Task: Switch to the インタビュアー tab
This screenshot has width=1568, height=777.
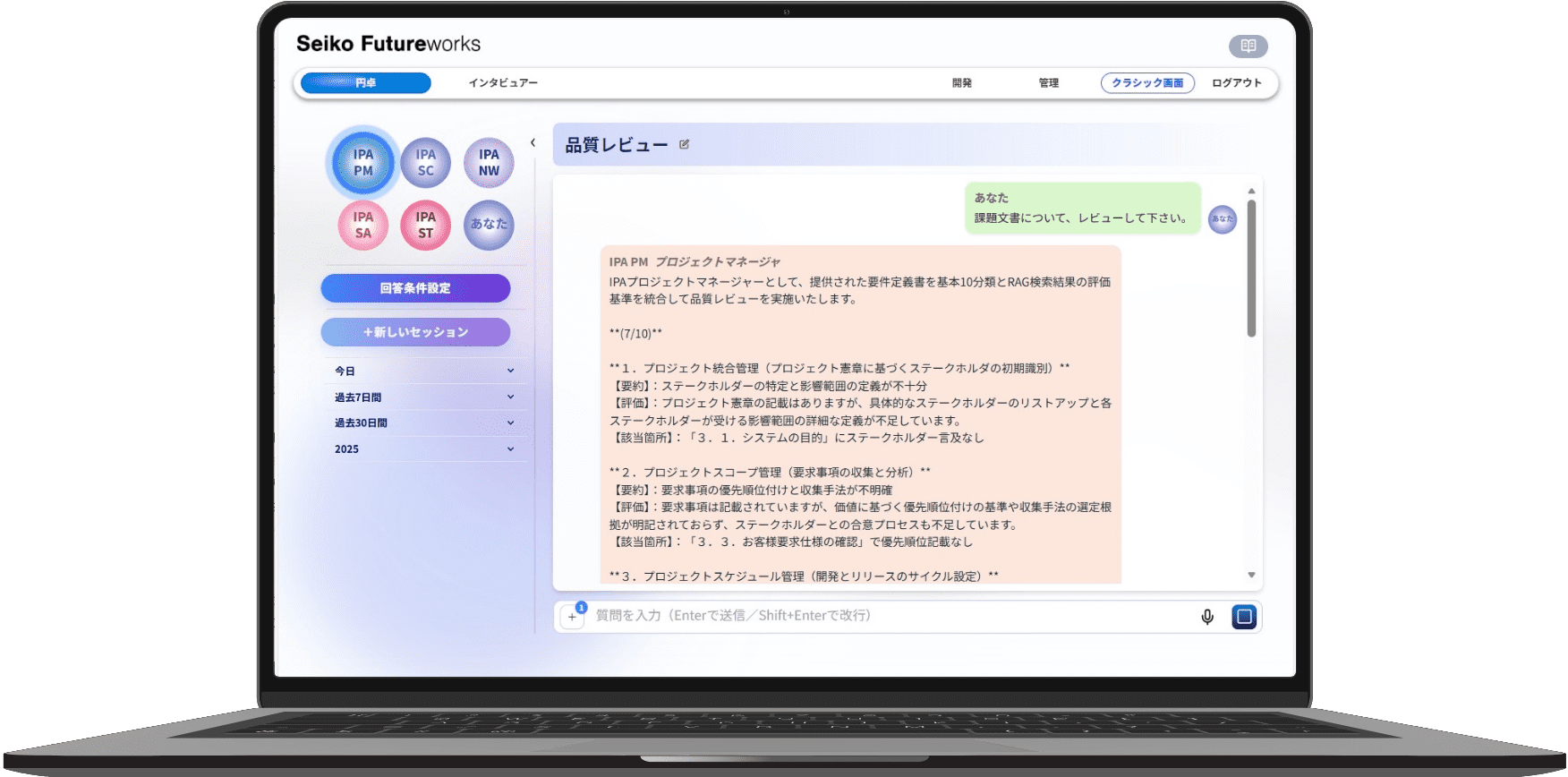Action: 503,83
